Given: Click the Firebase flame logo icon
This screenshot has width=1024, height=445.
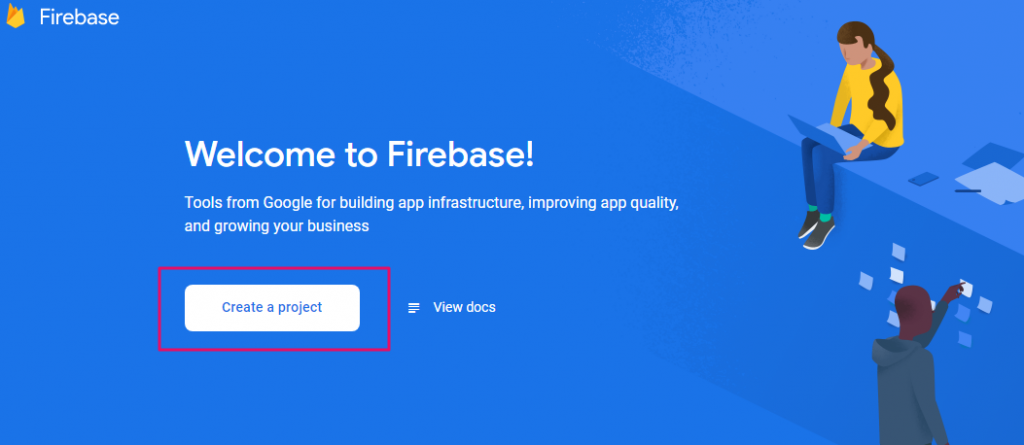Looking at the screenshot, I should [x=16, y=15].
